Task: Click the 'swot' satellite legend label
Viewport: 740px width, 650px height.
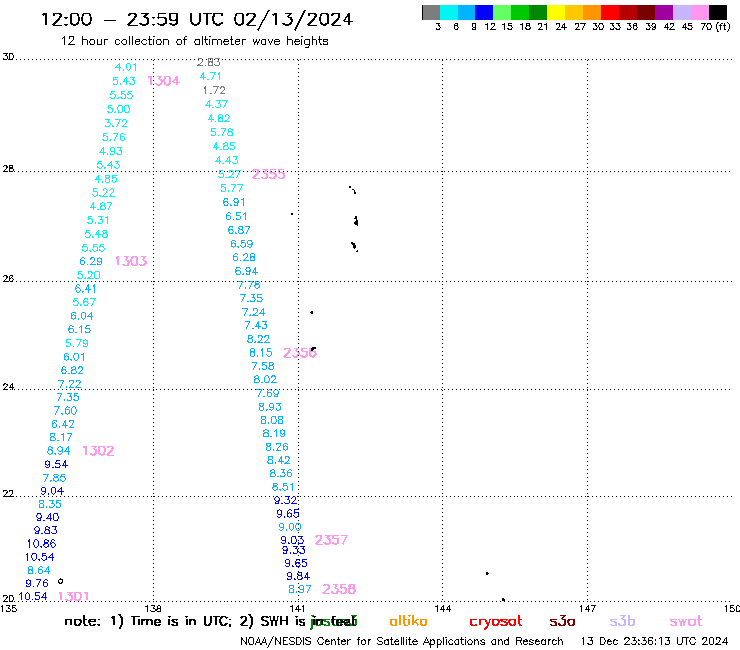Action: [x=686, y=621]
